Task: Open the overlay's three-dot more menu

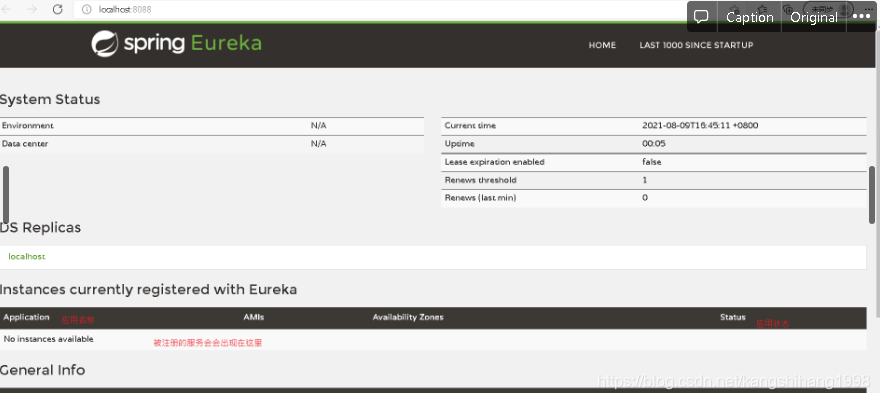Action: pos(861,17)
